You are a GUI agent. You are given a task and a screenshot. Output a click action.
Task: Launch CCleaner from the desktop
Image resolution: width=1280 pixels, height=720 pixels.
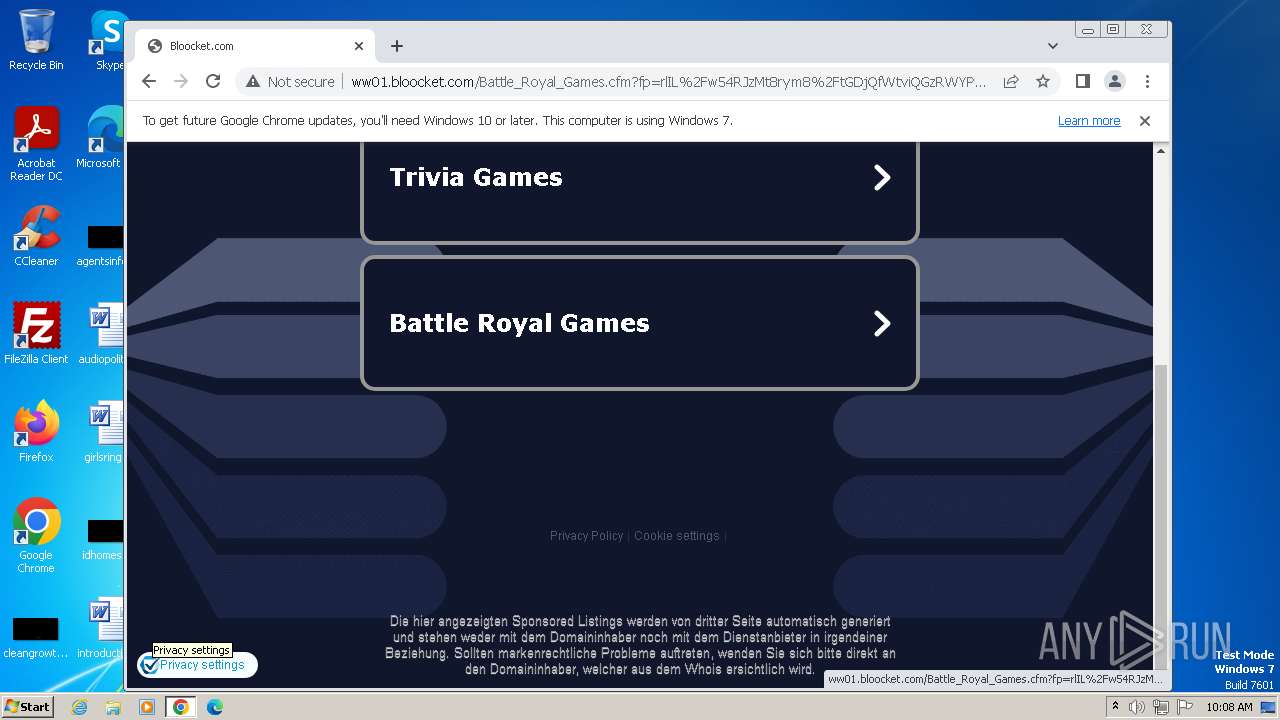[36, 236]
